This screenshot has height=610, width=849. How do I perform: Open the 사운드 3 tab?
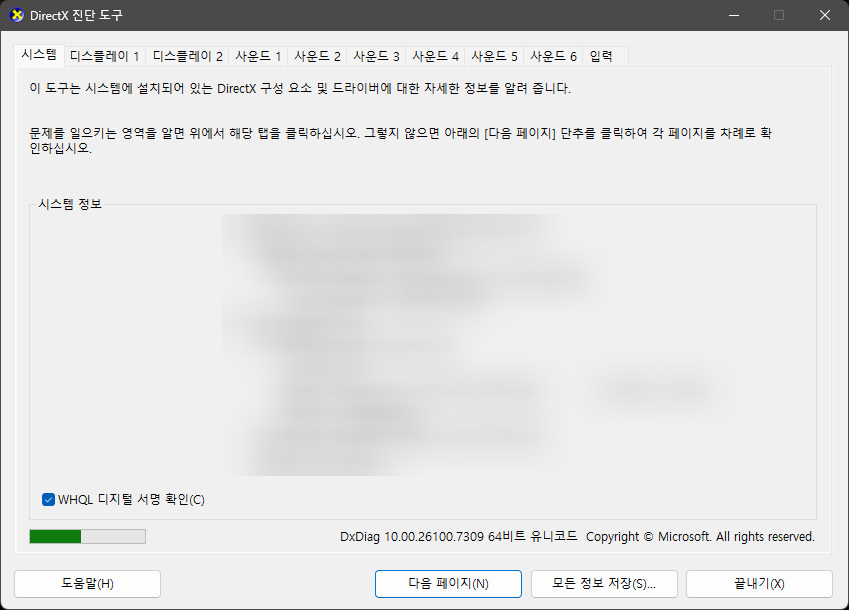point(377,56)
